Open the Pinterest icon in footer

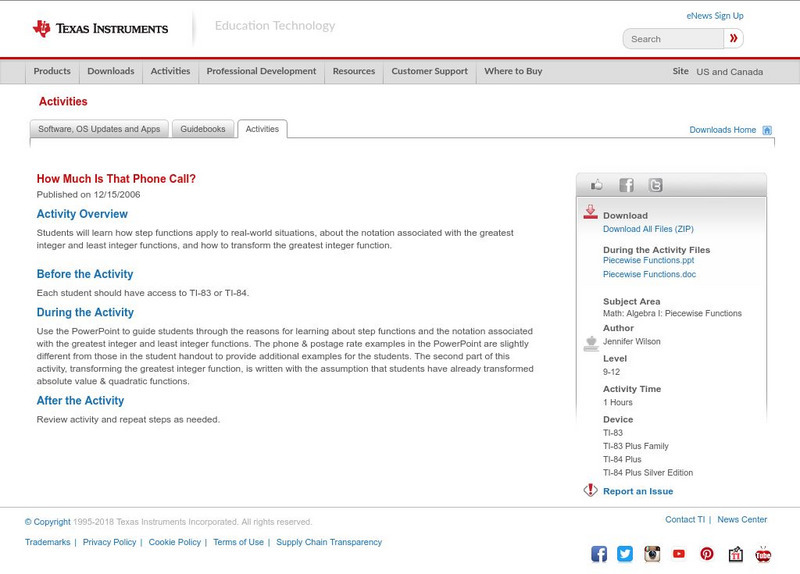point(707,554)
